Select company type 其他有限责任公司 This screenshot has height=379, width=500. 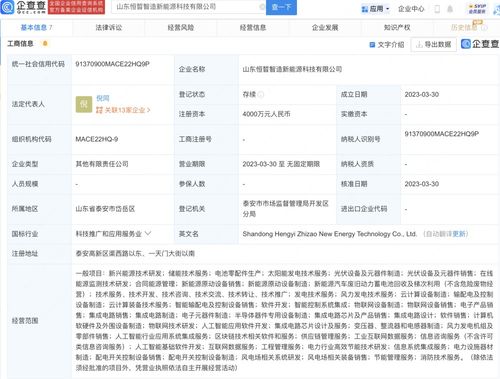[x=102, y=164]
